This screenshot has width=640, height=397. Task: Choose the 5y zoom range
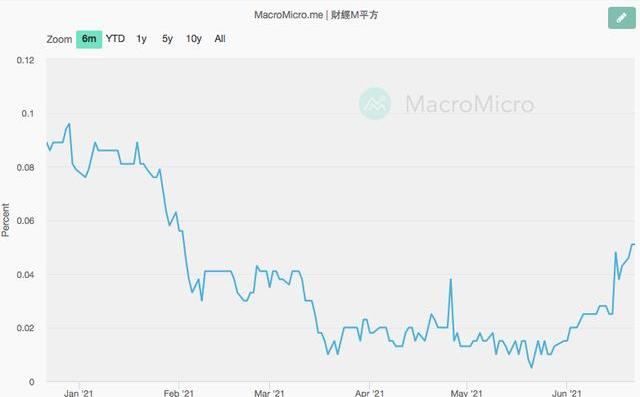(167, 39)
